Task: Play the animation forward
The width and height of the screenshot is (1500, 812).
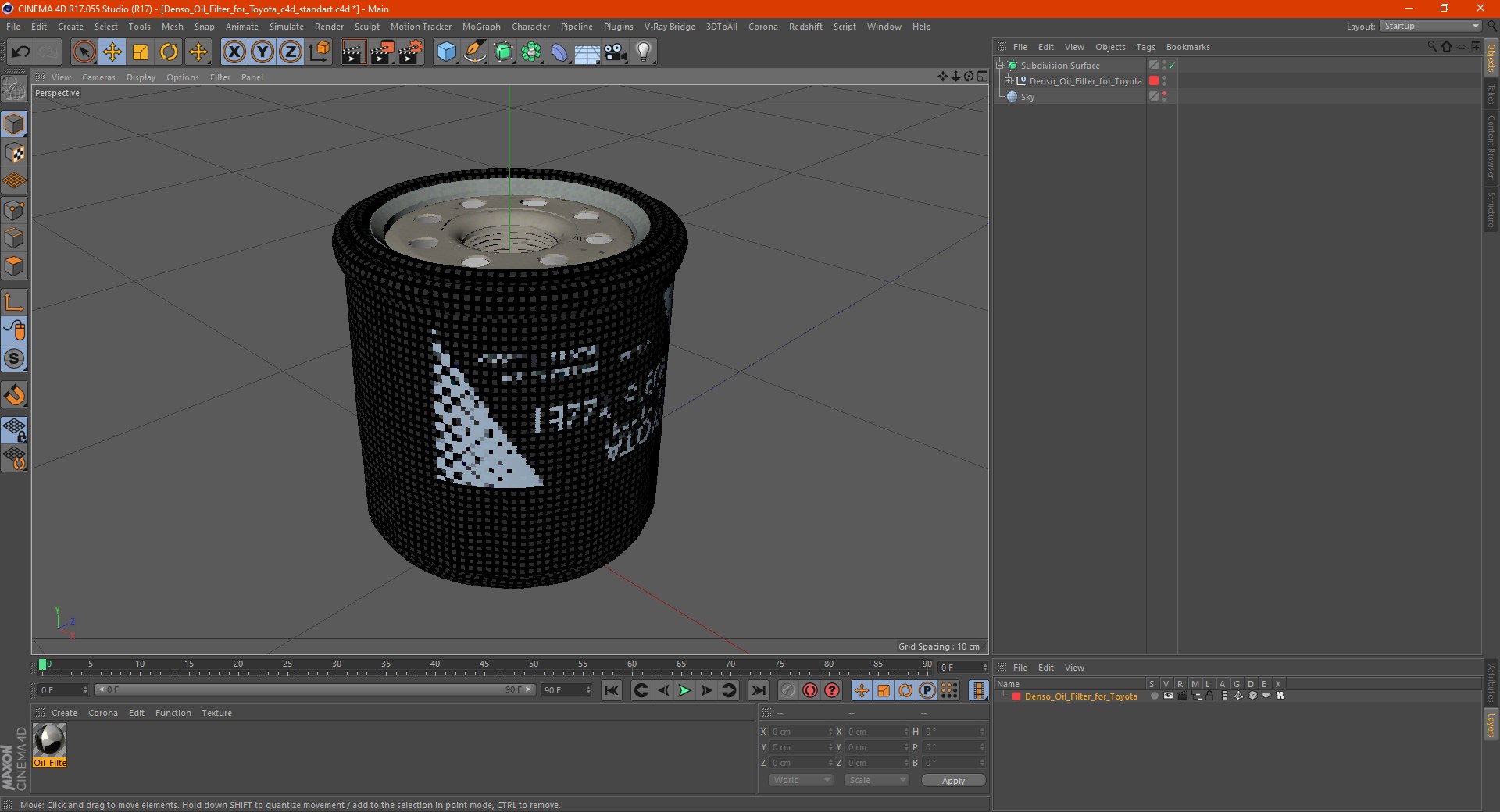Action: 684,690
